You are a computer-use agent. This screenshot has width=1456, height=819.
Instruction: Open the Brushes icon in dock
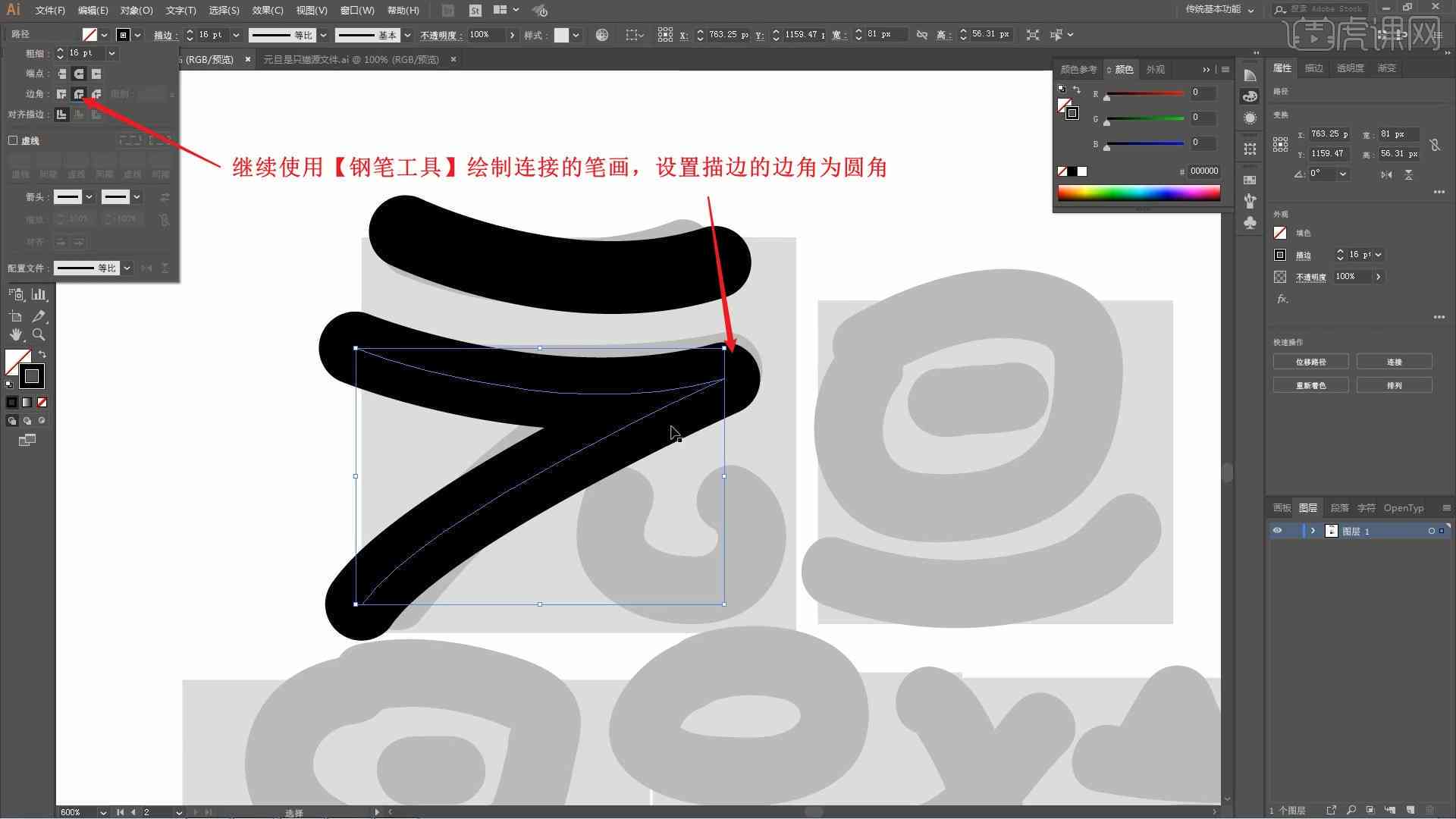1250,201
